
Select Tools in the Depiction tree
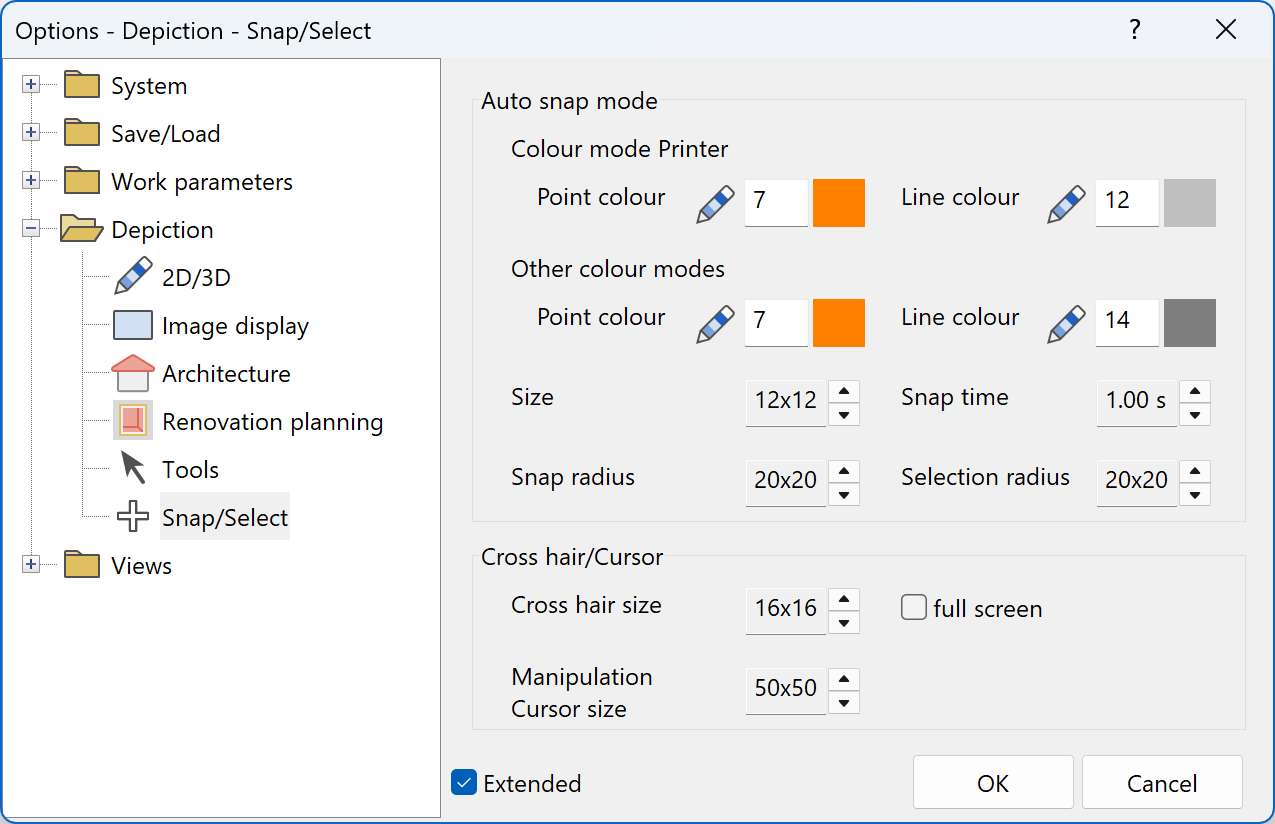pos(191,468)
